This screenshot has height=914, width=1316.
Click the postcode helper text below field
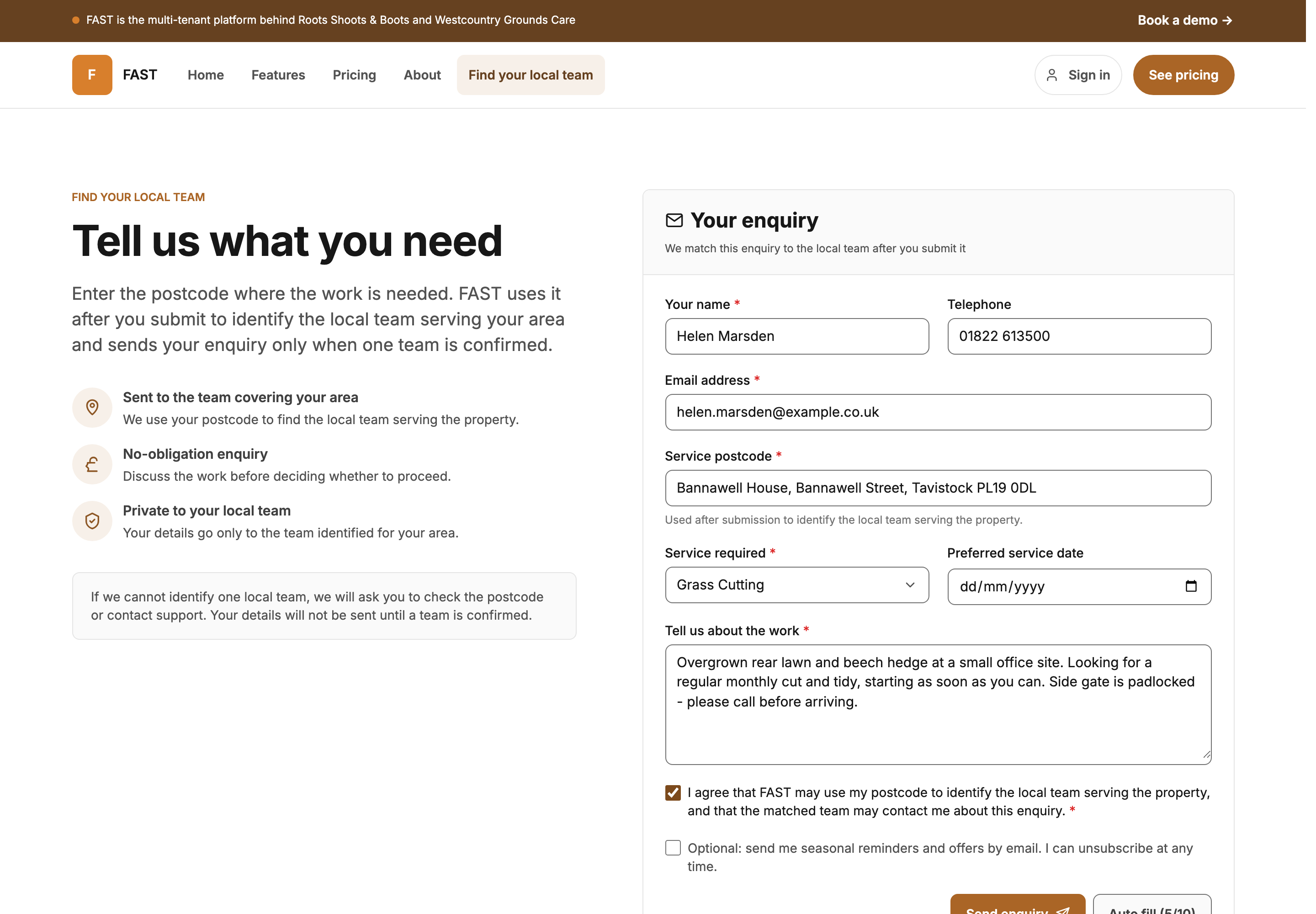coord(844,520)
